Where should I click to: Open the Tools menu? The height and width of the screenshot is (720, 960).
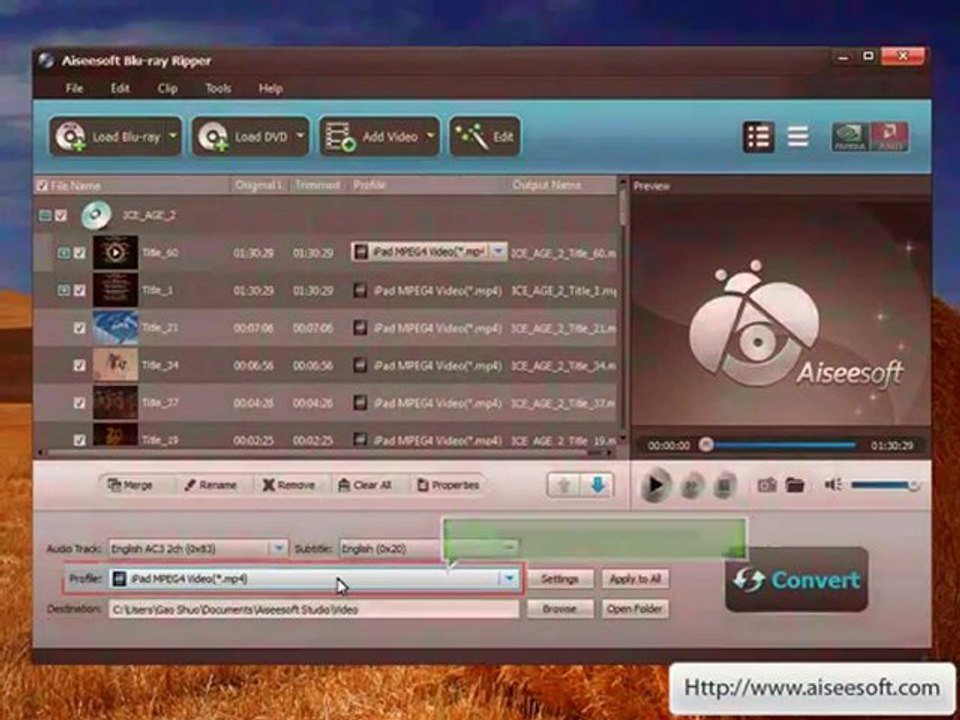218,88
